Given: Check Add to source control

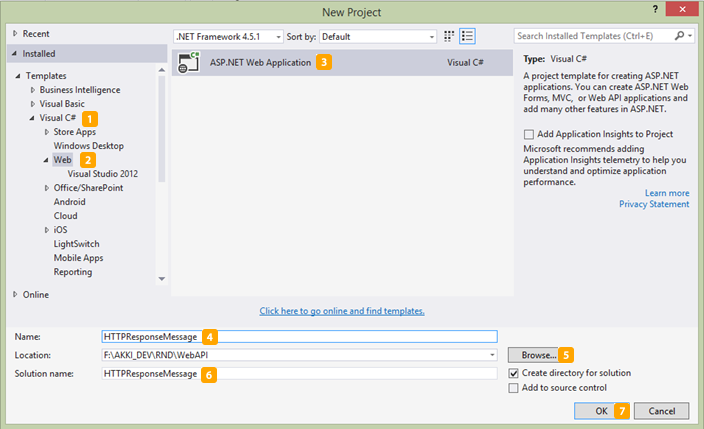Looking at the screenshot, I should coord(514,388).
